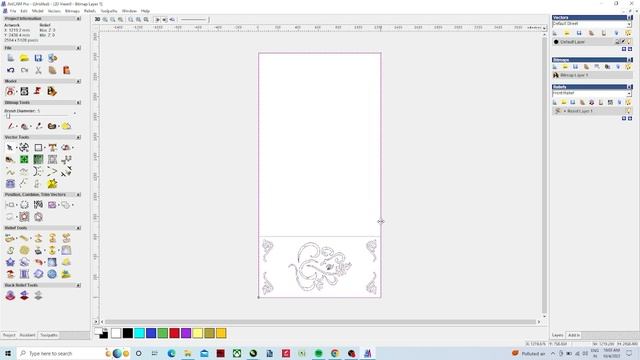This screenshot has width=640, height=360.
Task: Click green Transform Vectors icon
Action: tap(24, 160)
